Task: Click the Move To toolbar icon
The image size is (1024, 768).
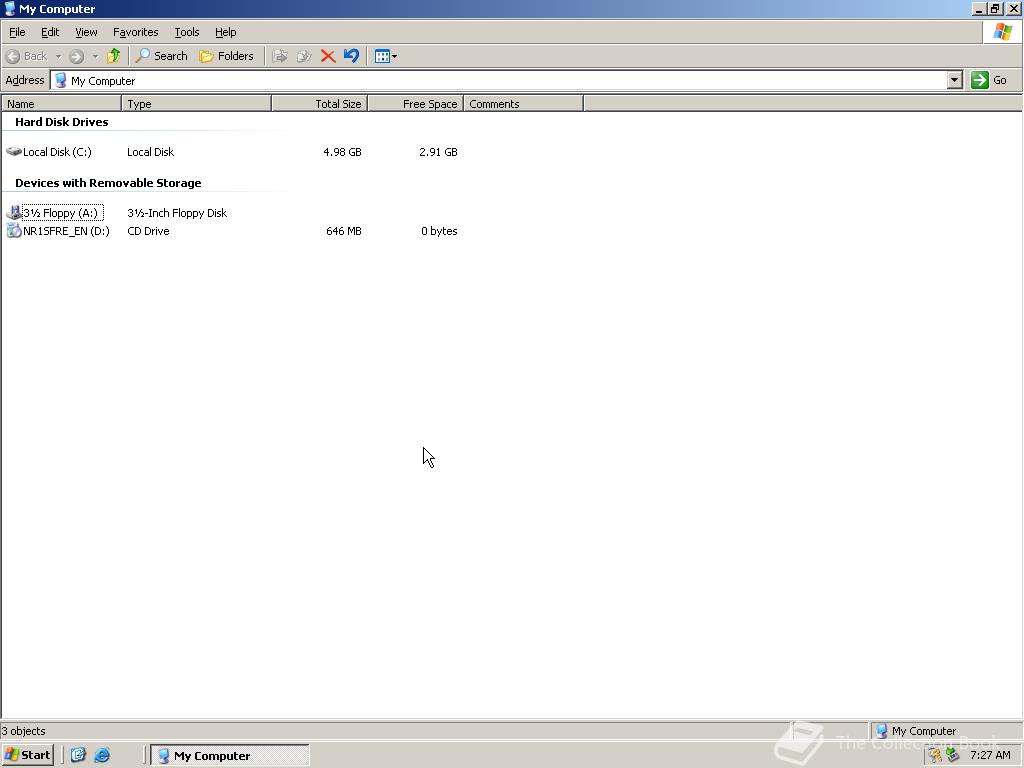Action: 280,56
